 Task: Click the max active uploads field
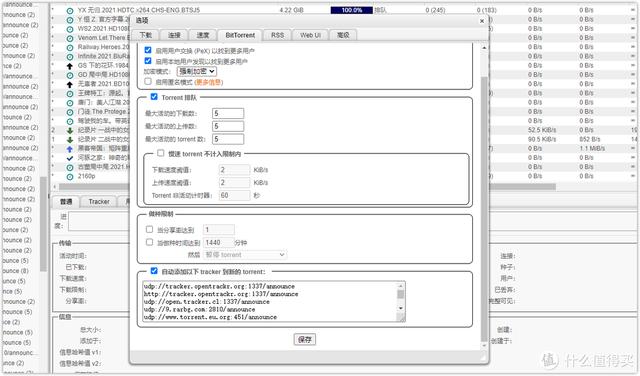pos(228,126)
